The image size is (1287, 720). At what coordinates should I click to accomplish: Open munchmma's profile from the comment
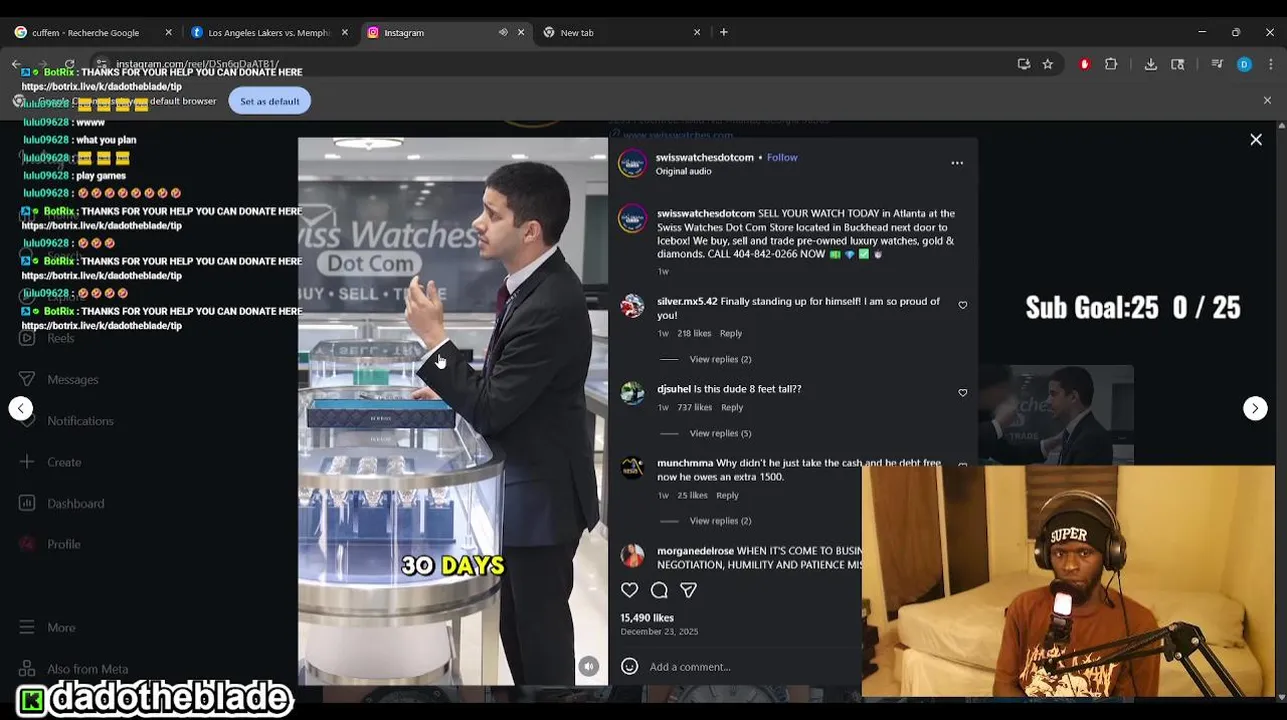[685, 463]
